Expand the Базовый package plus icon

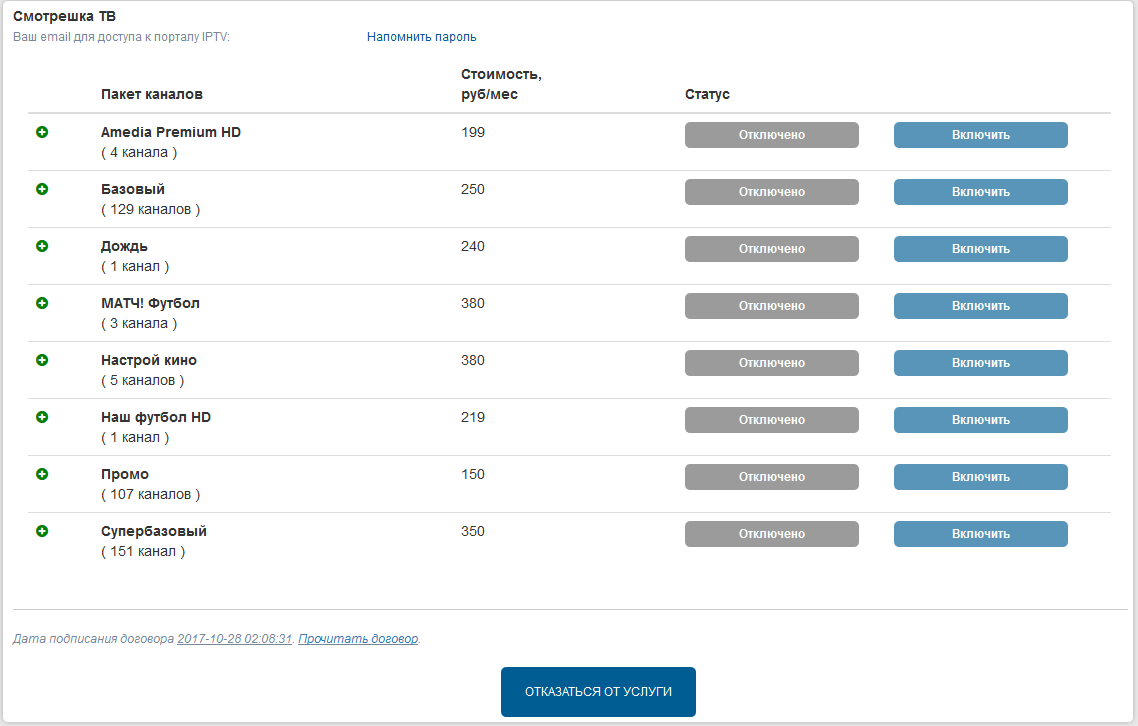42,189
